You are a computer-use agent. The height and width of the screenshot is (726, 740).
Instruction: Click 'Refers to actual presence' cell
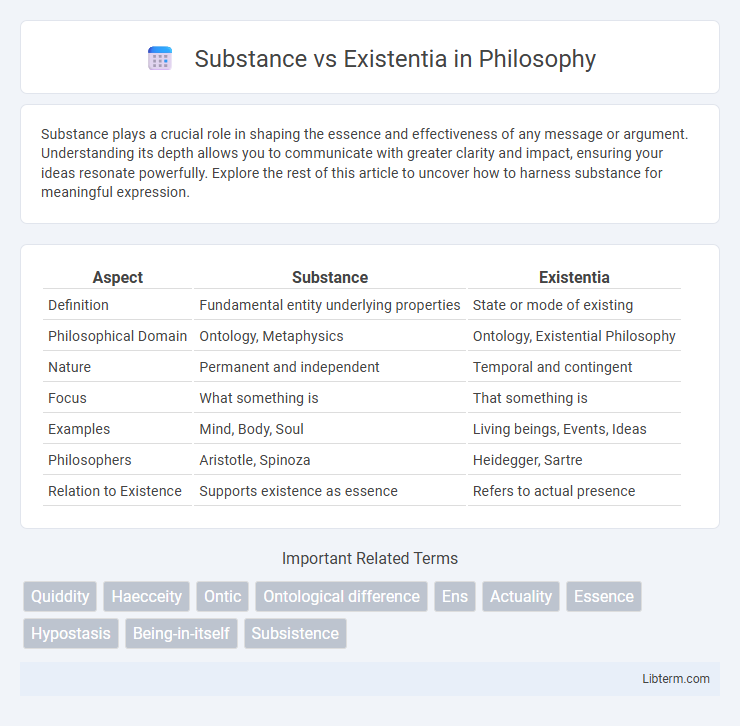574,491
